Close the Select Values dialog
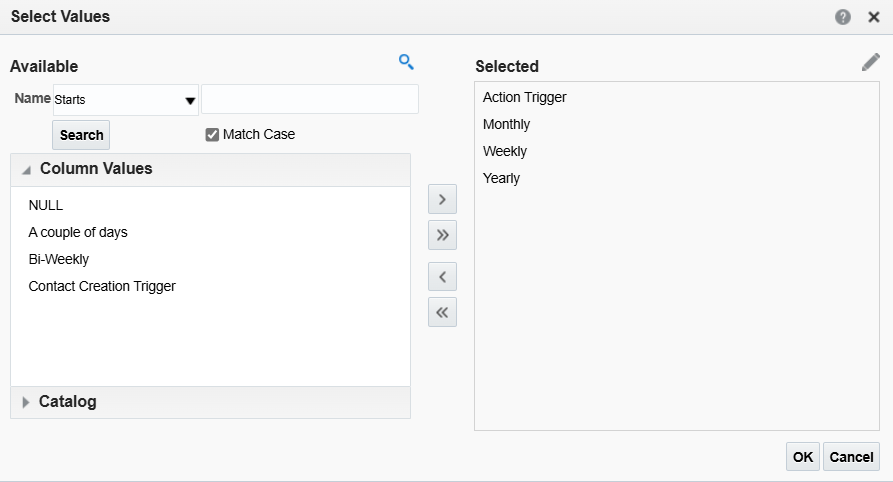 point(874,17)
